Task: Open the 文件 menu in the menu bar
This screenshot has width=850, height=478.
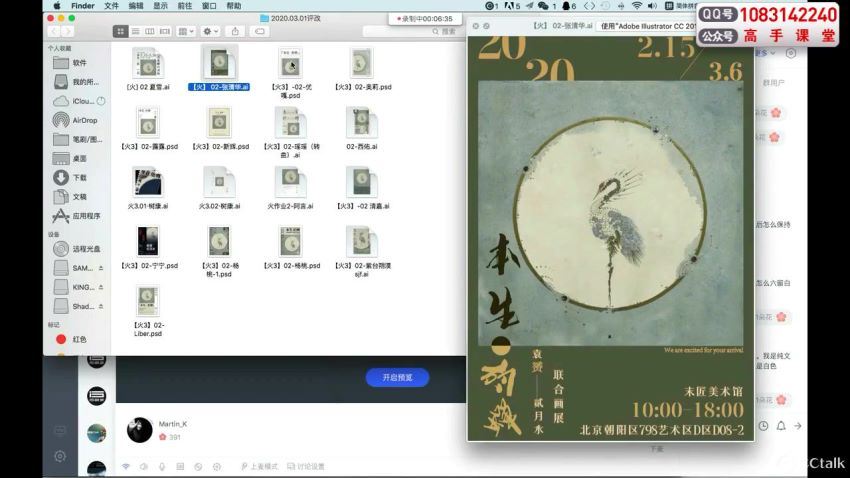Action: [x=111, y=6]
